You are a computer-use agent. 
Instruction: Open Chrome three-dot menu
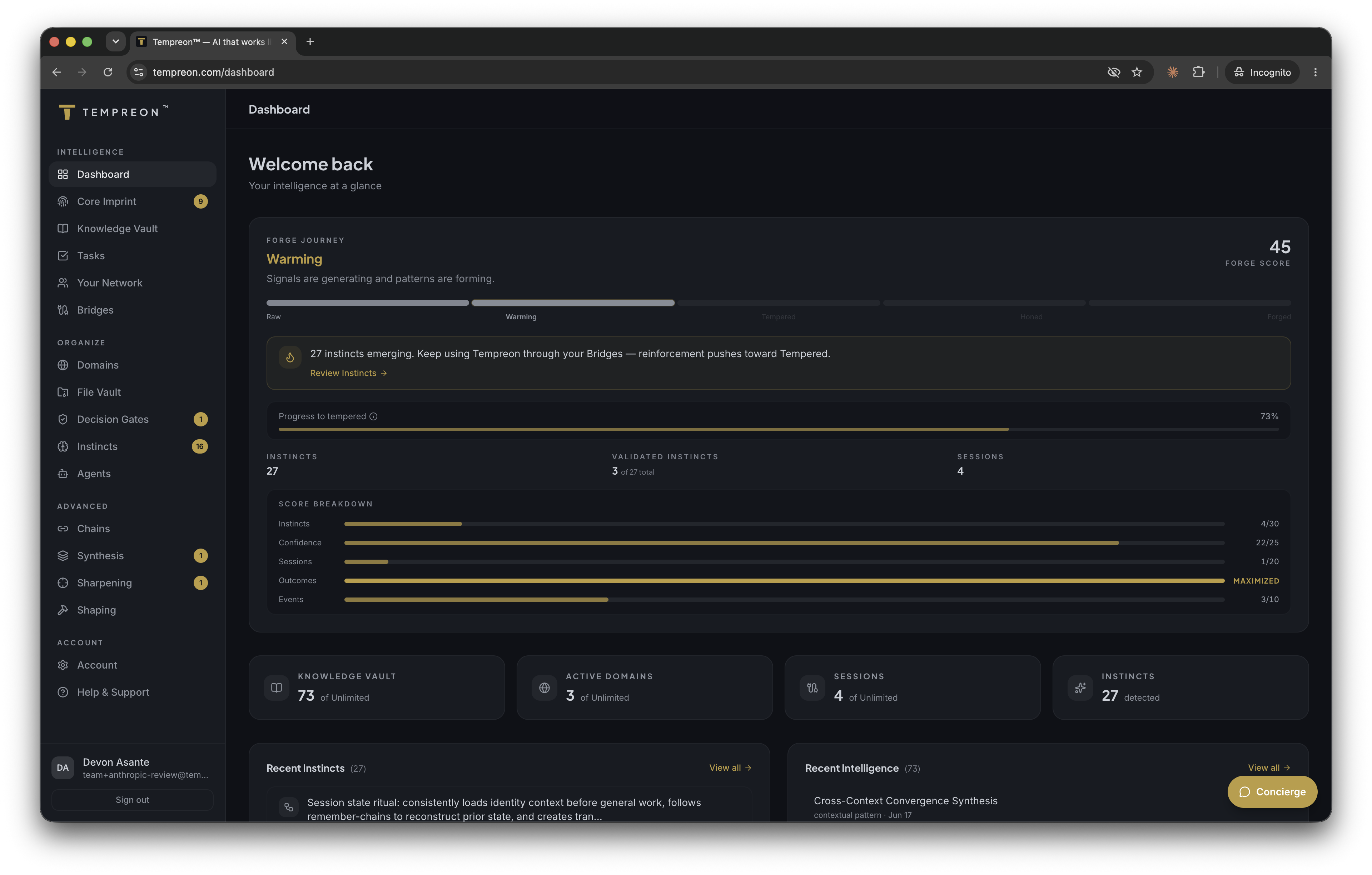(x=1315, y=72)
